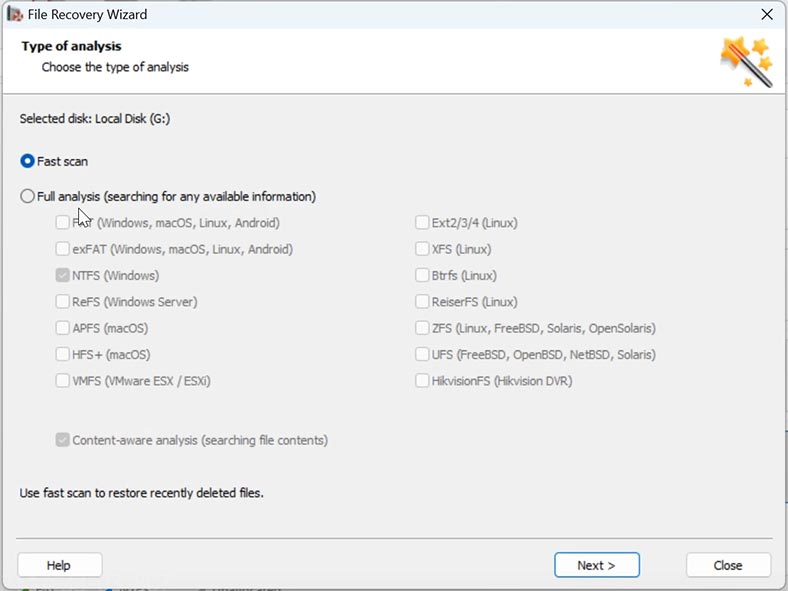Click 'Use fast scan to restore recently deleted files.'
The width and height of the screenshot is (788, 591).
pyautogui.click(x=142, y=493)
